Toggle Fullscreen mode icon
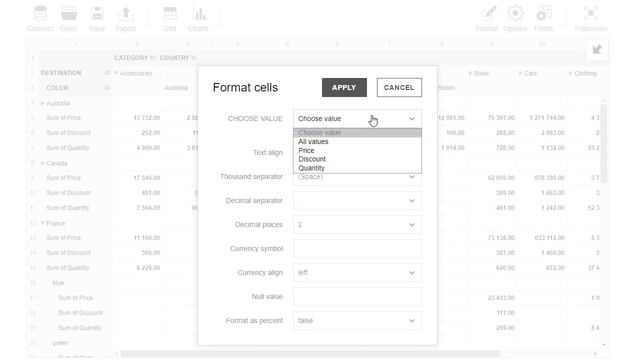The height and width of the screenshot is (360, 640). tap(591, 18)
